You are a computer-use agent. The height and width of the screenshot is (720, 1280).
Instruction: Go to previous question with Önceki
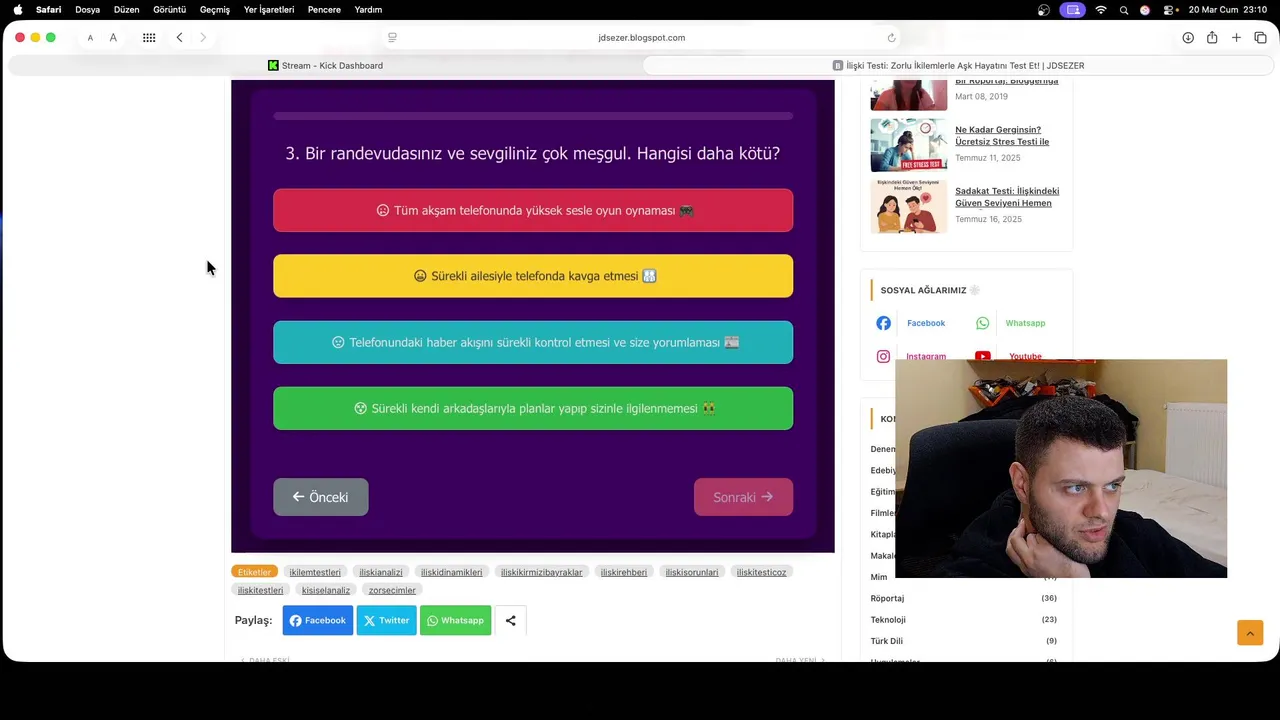pyautogui.click(x=321, y=497)
